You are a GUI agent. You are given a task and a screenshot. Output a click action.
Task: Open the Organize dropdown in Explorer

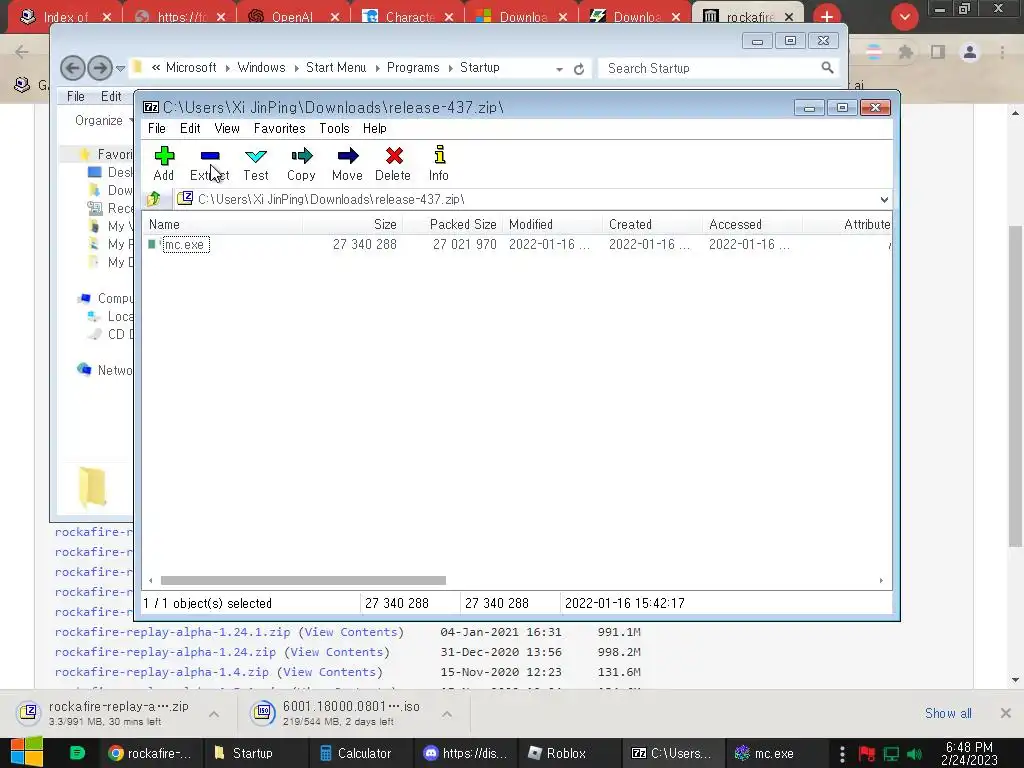point(103,120)
